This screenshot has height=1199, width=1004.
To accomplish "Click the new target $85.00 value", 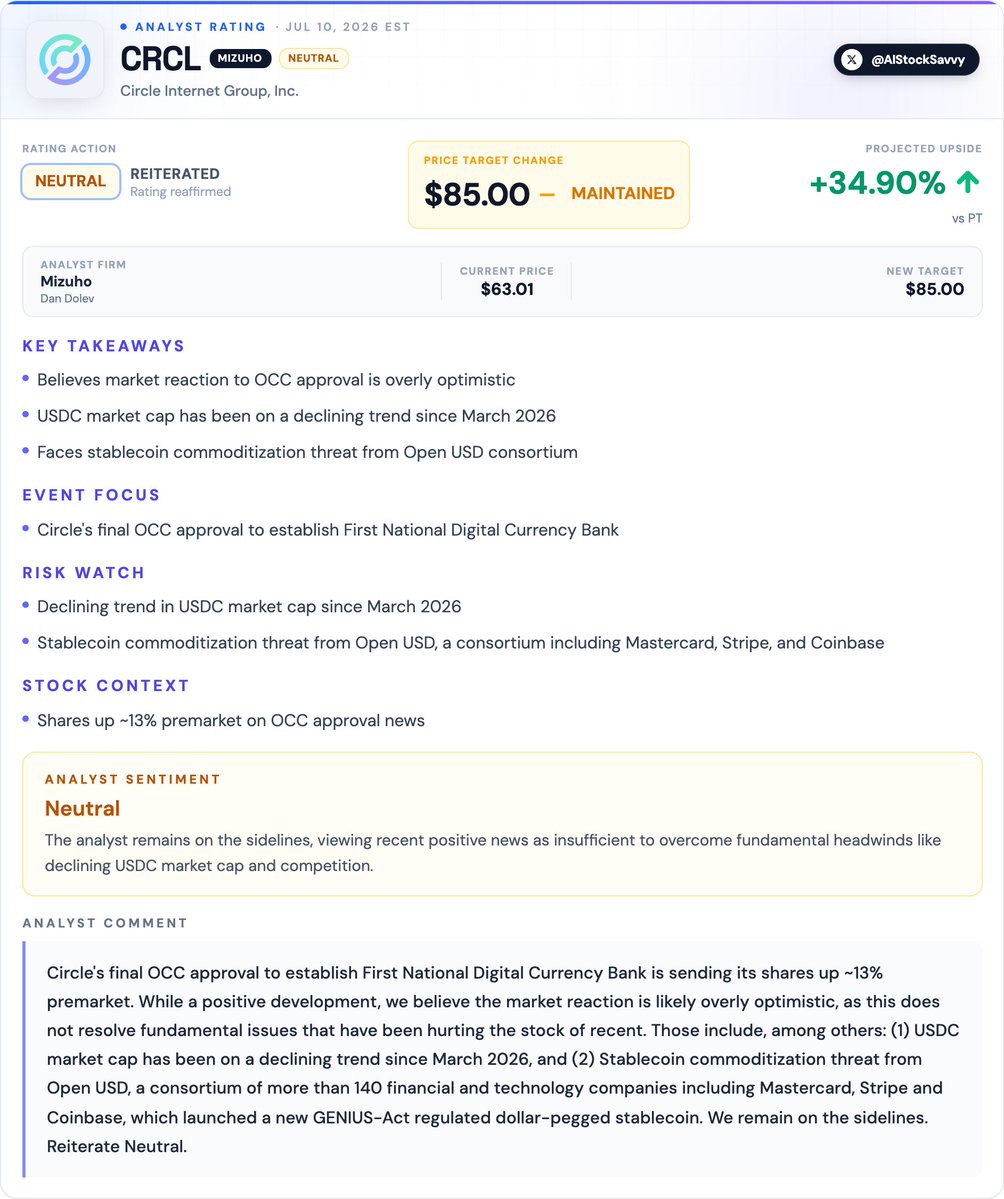I will [x=934, y=289].
